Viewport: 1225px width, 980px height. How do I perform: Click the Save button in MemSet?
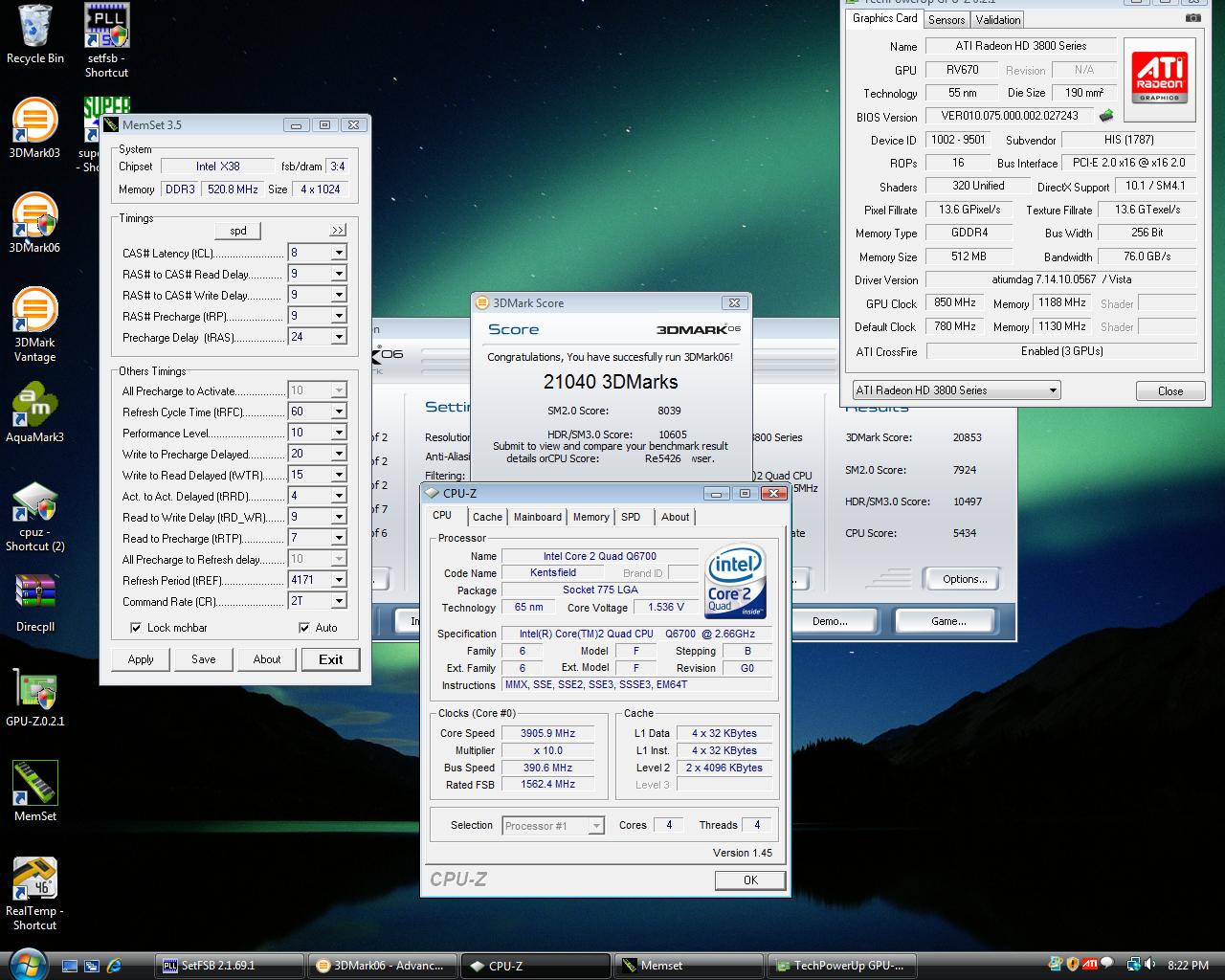(x=203, y=659)
